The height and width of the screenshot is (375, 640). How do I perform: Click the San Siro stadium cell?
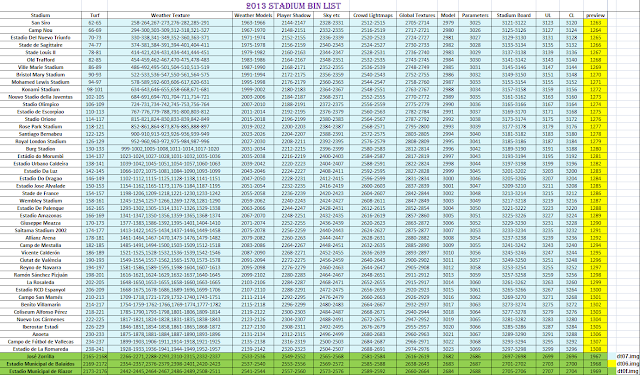point(40,23)
